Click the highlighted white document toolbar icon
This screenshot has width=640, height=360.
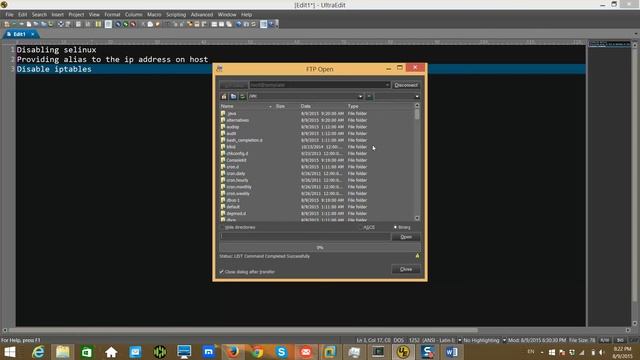(x=108, y=24)
